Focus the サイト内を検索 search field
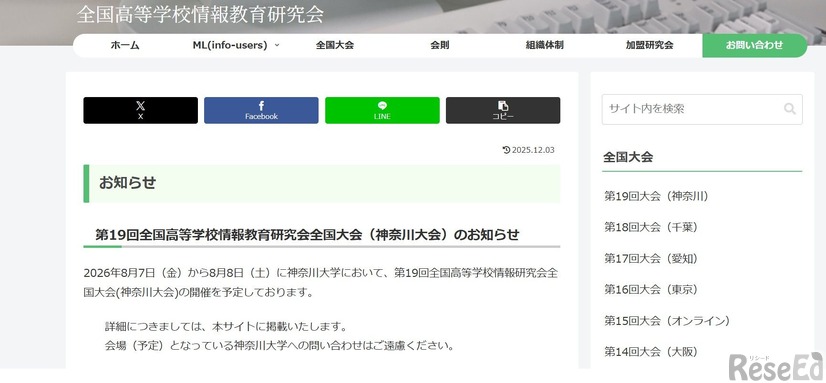This screenshot has height=383, width=826. click(702, 109)
